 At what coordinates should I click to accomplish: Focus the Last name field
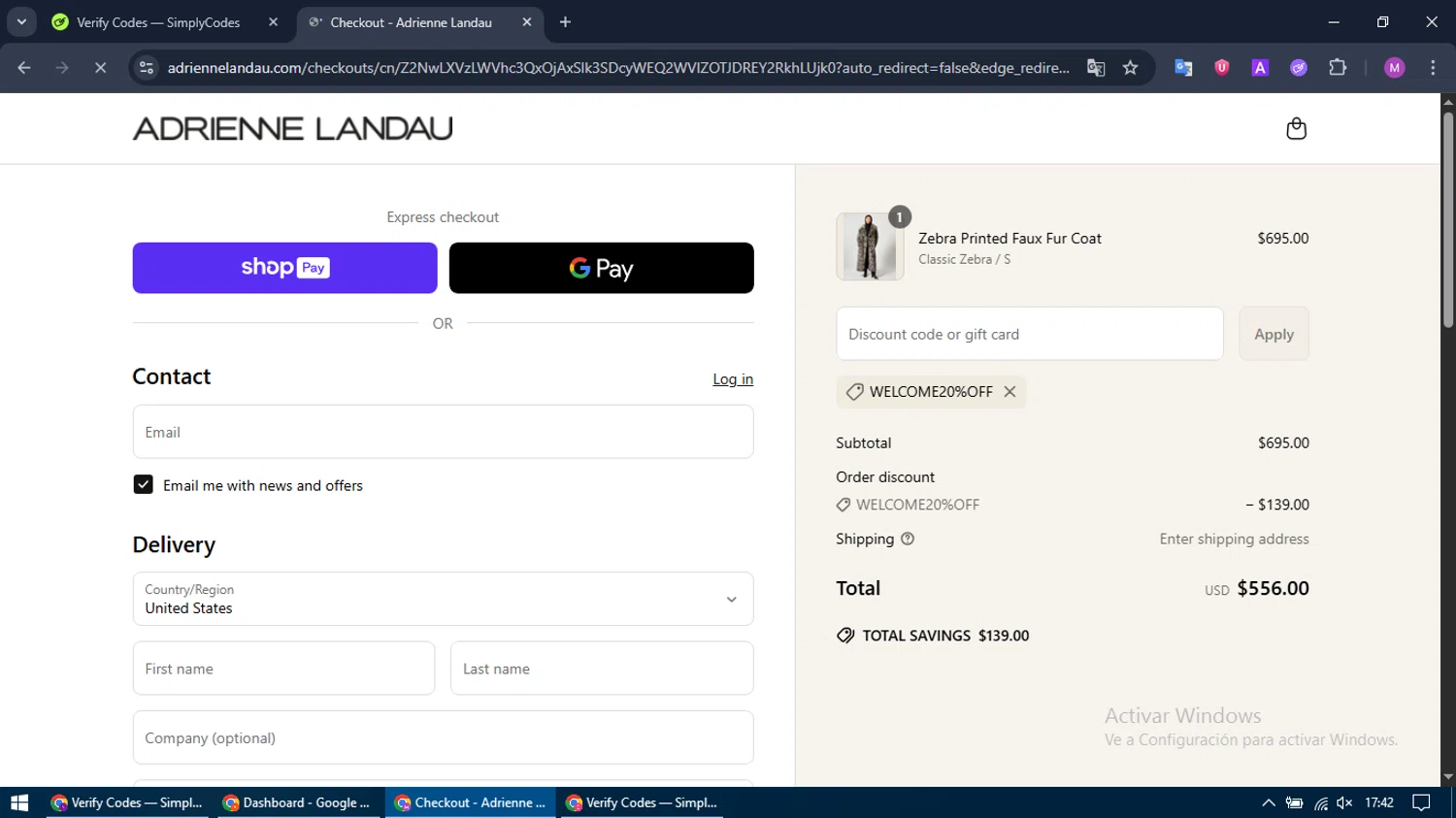tap(602, 669)
